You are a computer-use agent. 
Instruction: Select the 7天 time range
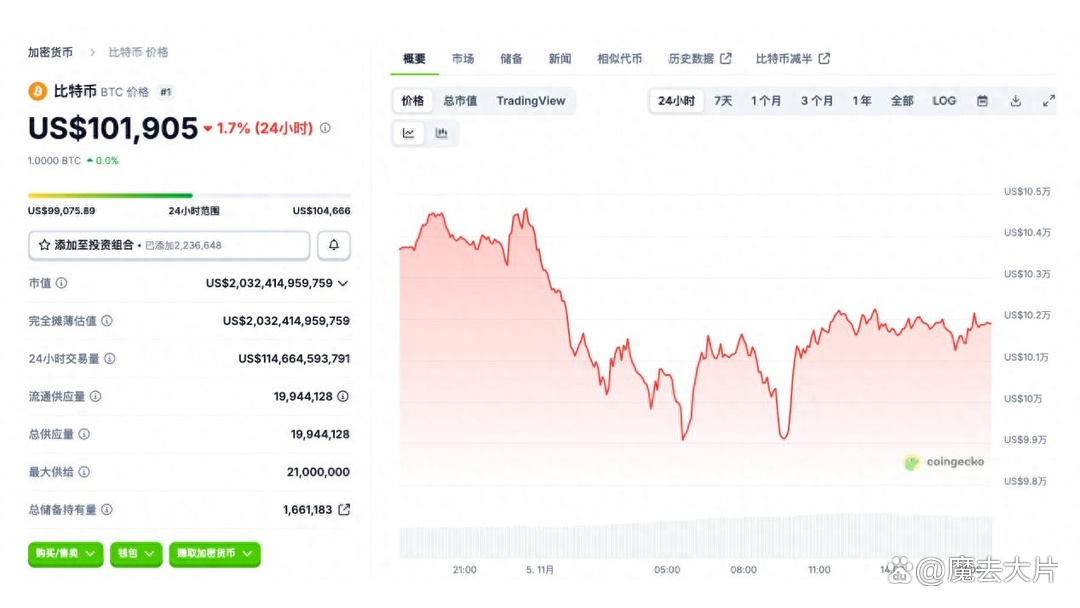pyautogui.click(x=722, y=100)
